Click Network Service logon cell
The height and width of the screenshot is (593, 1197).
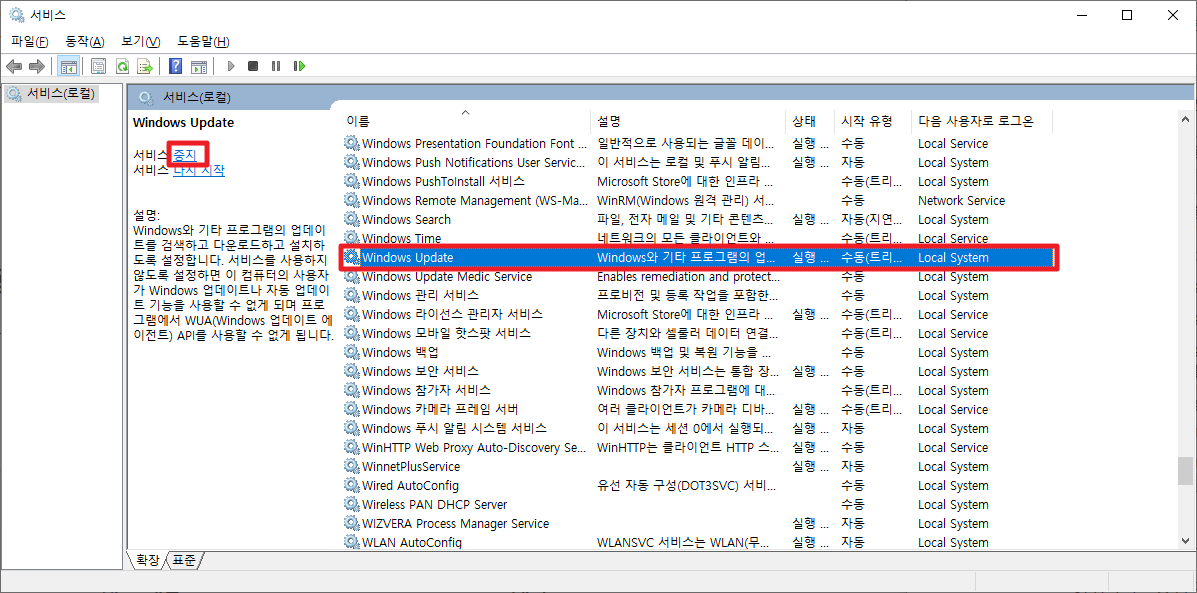[961, 201]
